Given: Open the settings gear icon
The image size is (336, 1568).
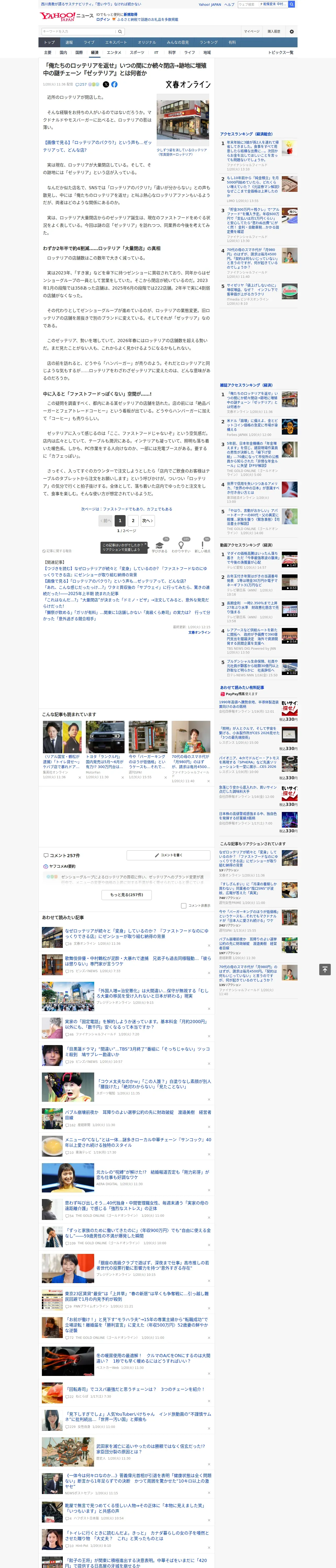Looking at the screenshot, I should (292, 32).
